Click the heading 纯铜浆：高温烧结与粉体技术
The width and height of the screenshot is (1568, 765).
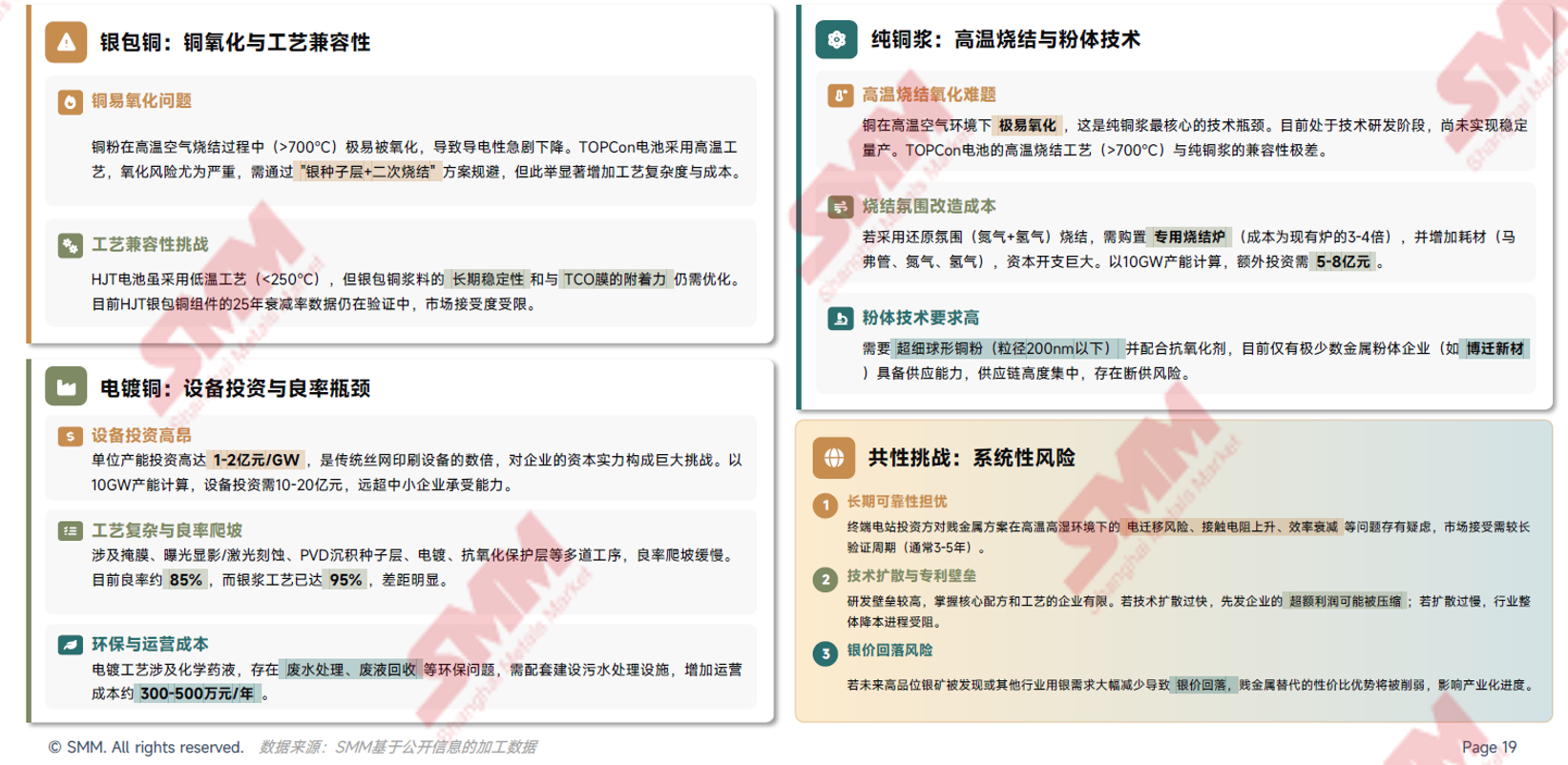click(x=1005, y=40)
